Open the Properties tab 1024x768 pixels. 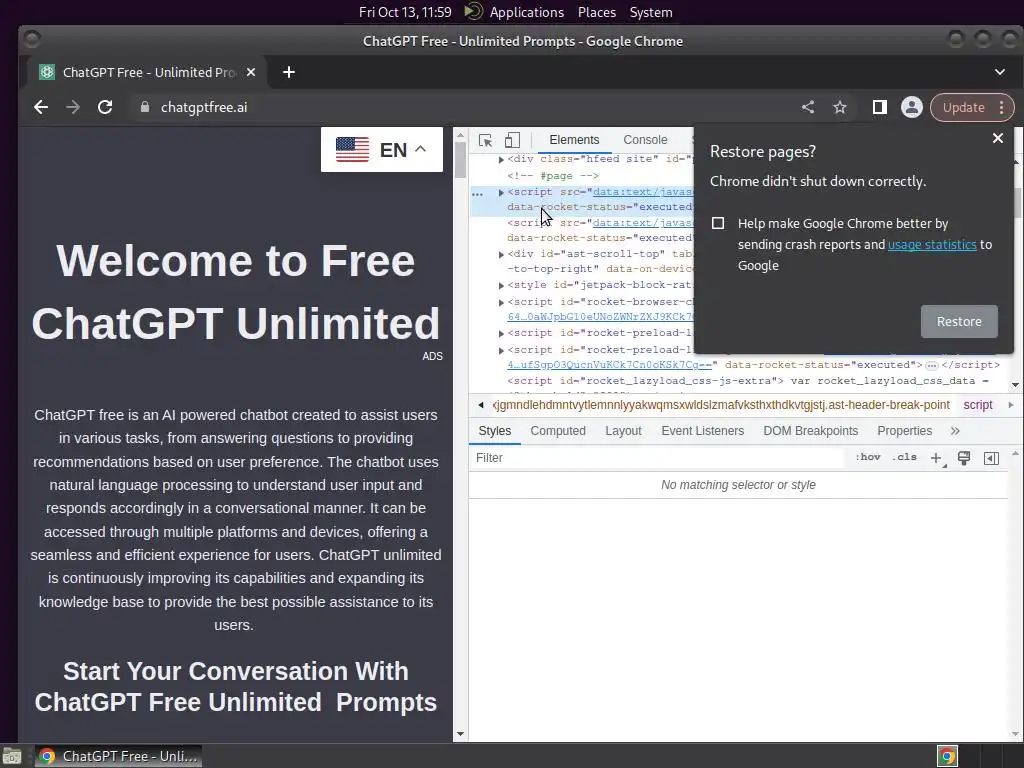(x=904, y=431)
